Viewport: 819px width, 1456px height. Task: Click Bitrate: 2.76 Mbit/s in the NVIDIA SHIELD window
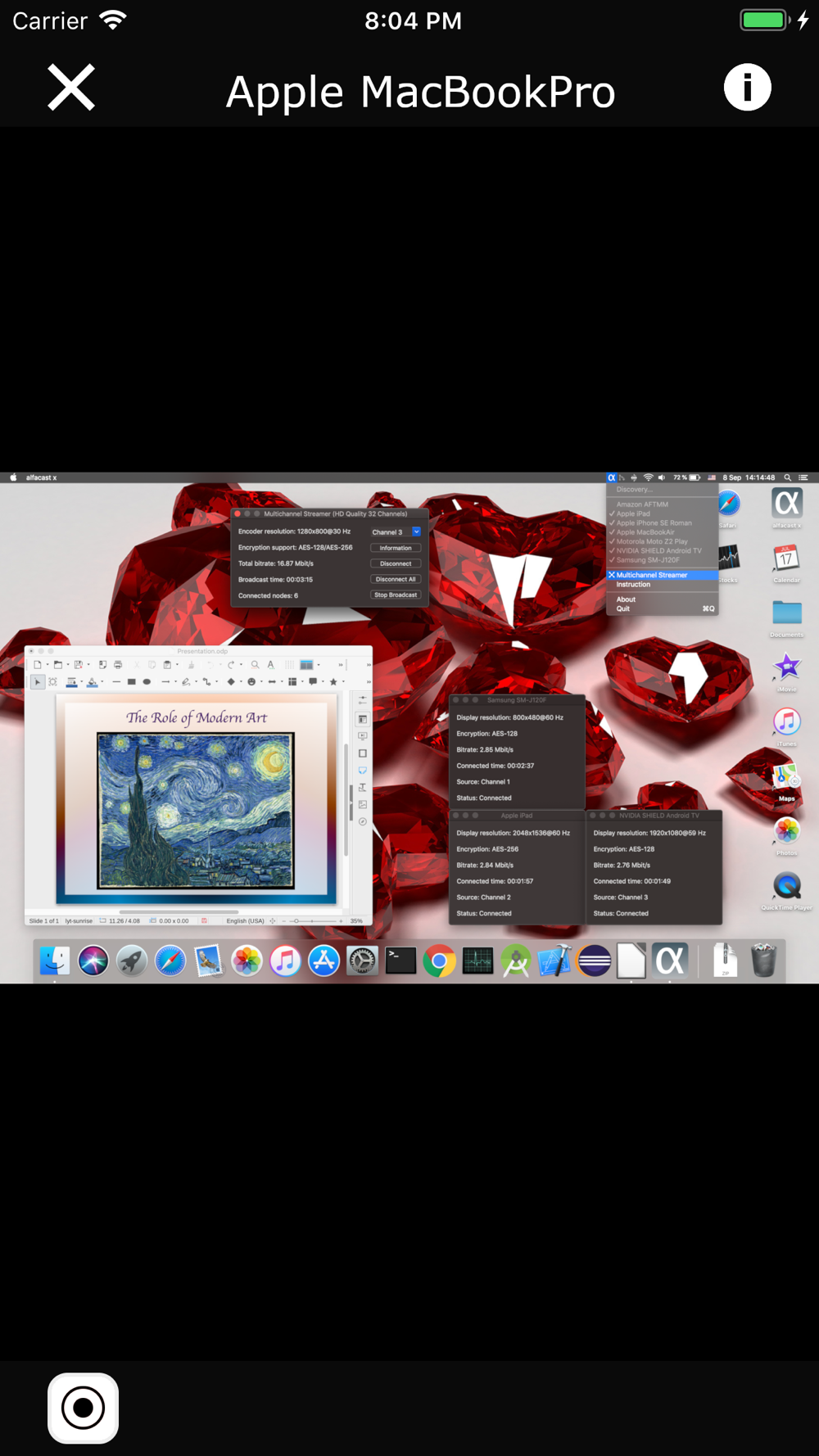pos(622,866)
